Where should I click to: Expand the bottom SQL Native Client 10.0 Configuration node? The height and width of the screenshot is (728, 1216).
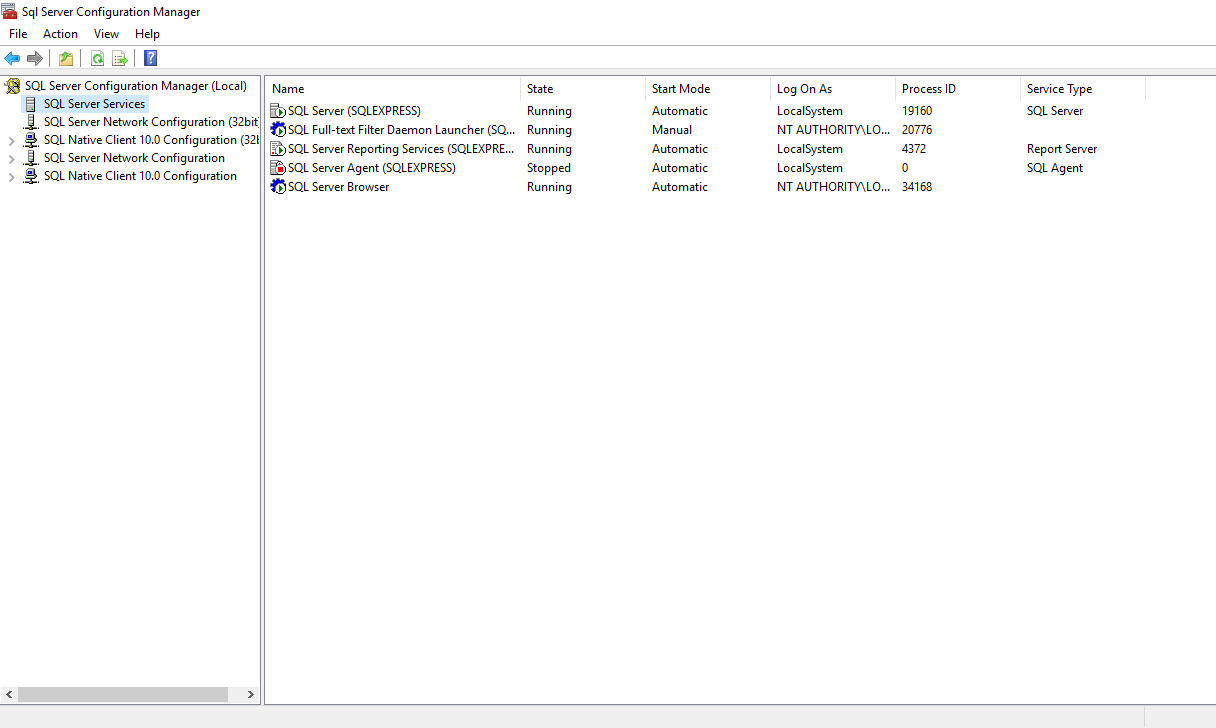coord(12,177)
